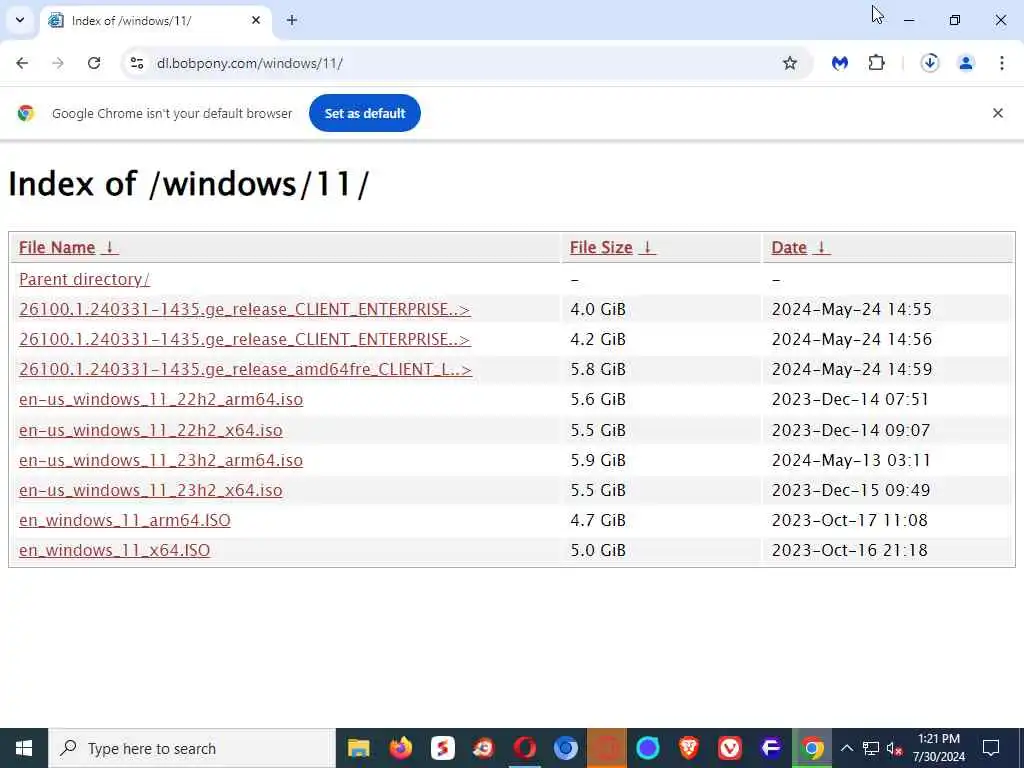Click the '5.8 GiB' size cell
Screen dimensions: 1024x768
click(598, 369)
